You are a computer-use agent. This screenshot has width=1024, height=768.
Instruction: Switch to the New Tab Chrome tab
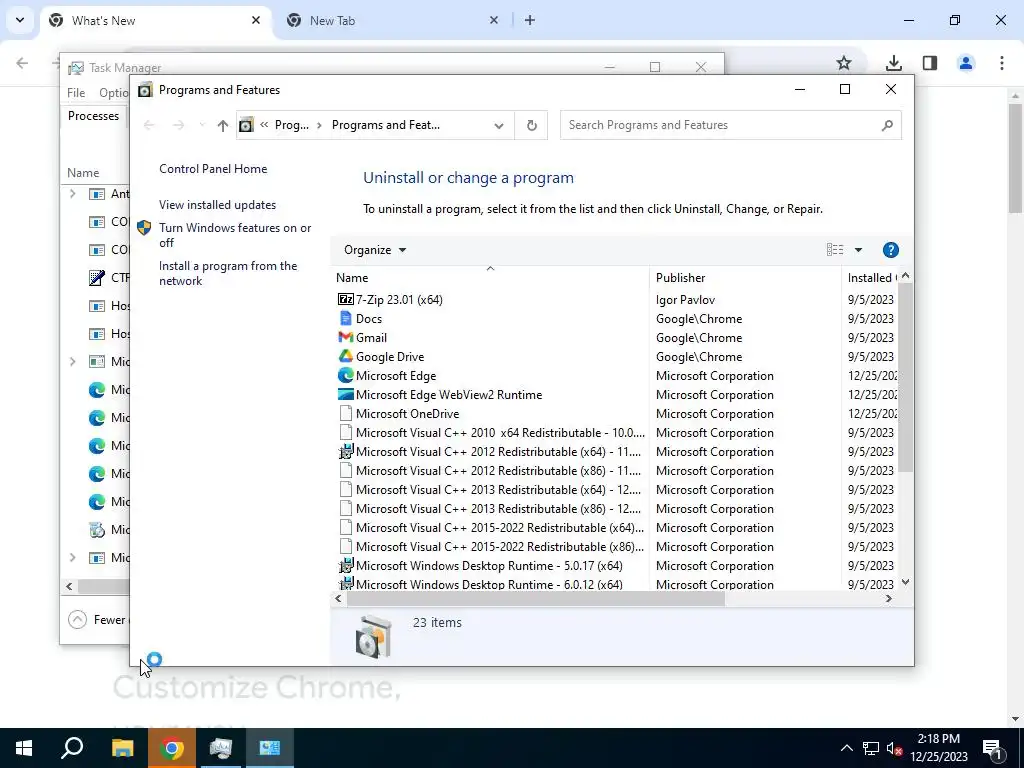392,21
